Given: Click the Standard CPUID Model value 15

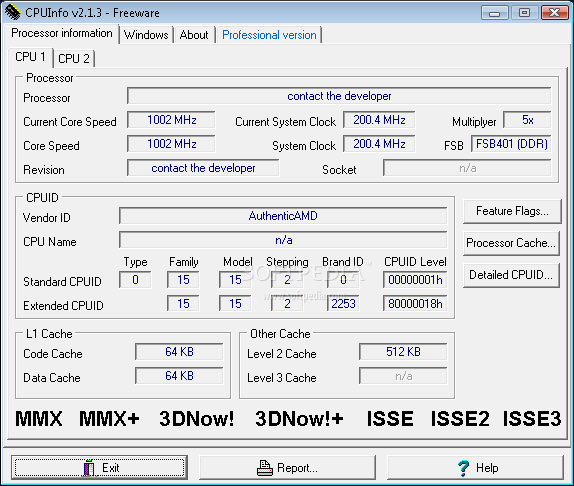Looking at the screenshot, I should click(x=235, y=280).
